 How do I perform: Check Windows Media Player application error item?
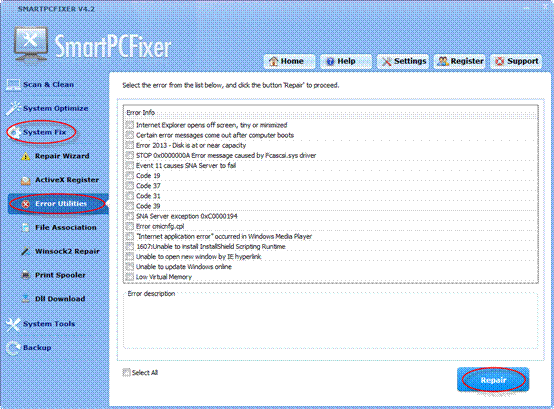[x=130, y=236]
